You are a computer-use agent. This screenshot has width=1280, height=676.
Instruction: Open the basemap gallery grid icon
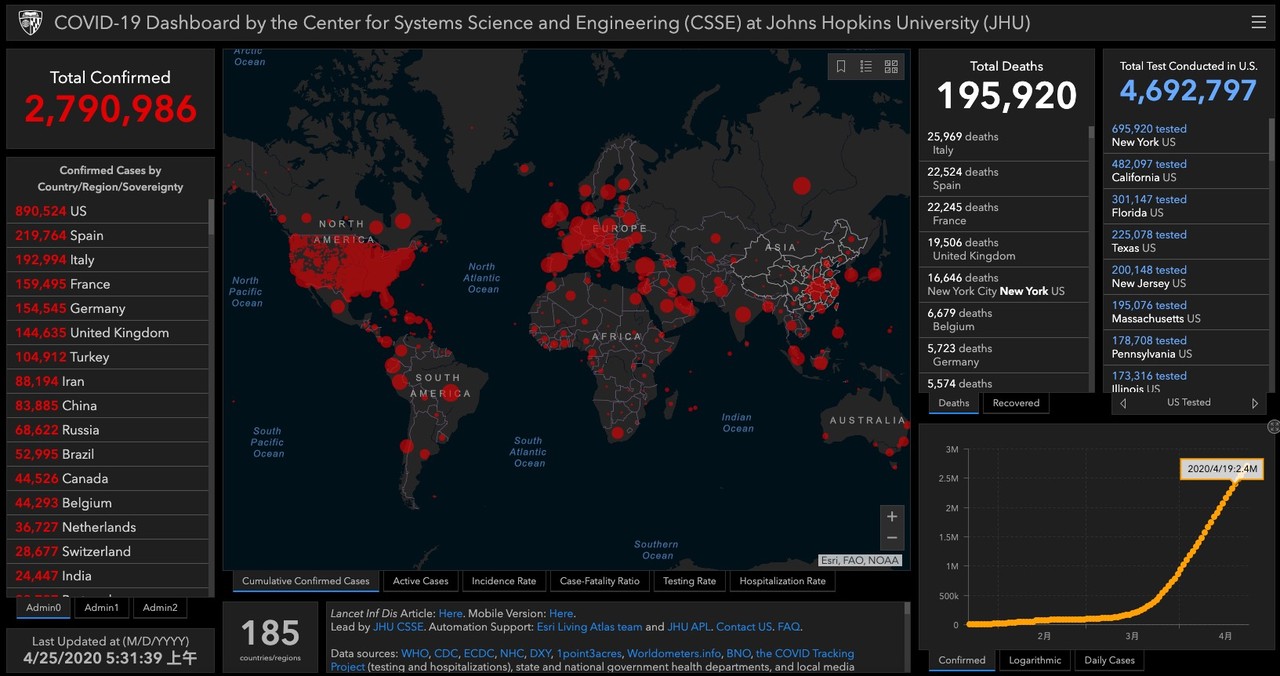(x=891, y=66)
